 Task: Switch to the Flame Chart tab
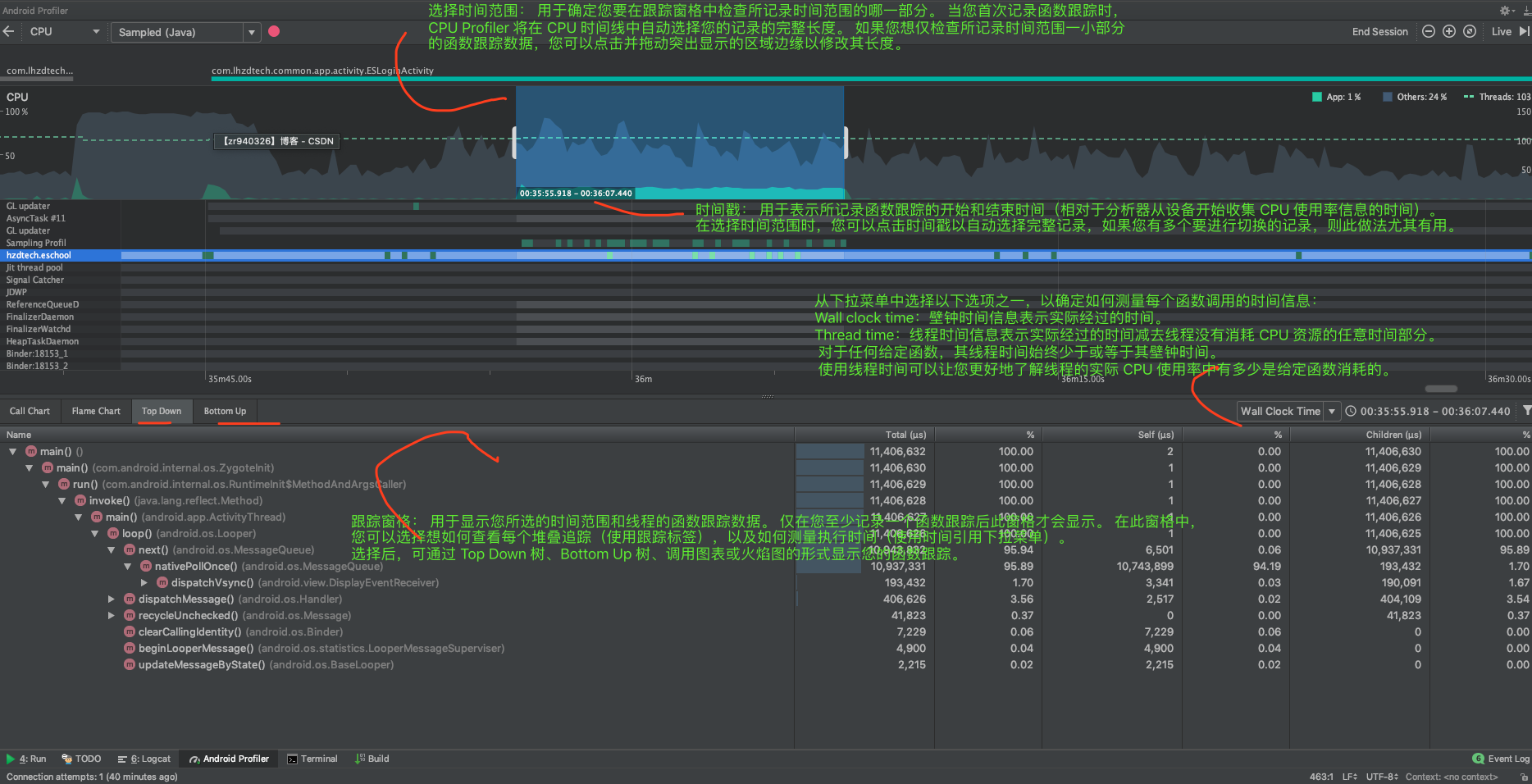[x=95, y=411]
